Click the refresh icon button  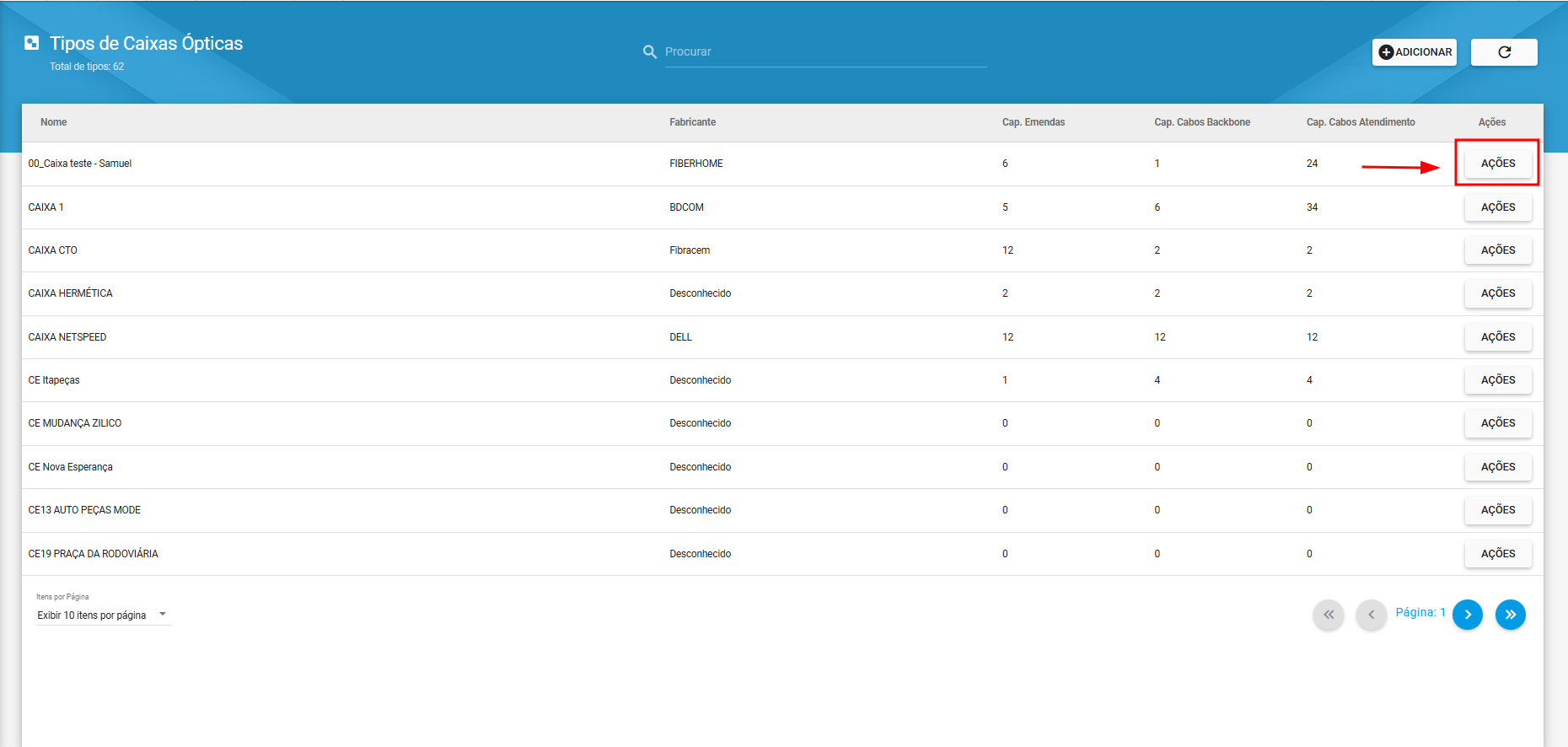(1504, 52)
